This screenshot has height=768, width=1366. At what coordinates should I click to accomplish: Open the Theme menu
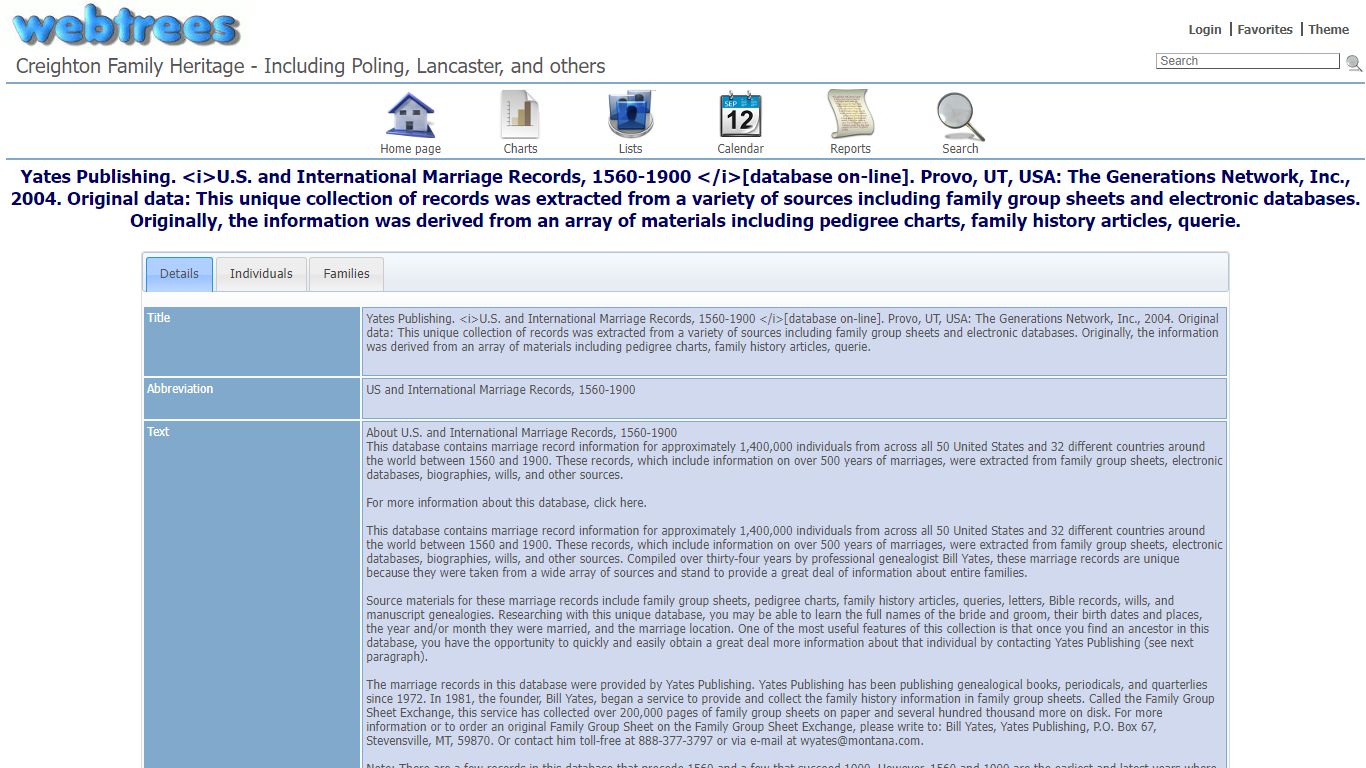tap(1328, 30)
